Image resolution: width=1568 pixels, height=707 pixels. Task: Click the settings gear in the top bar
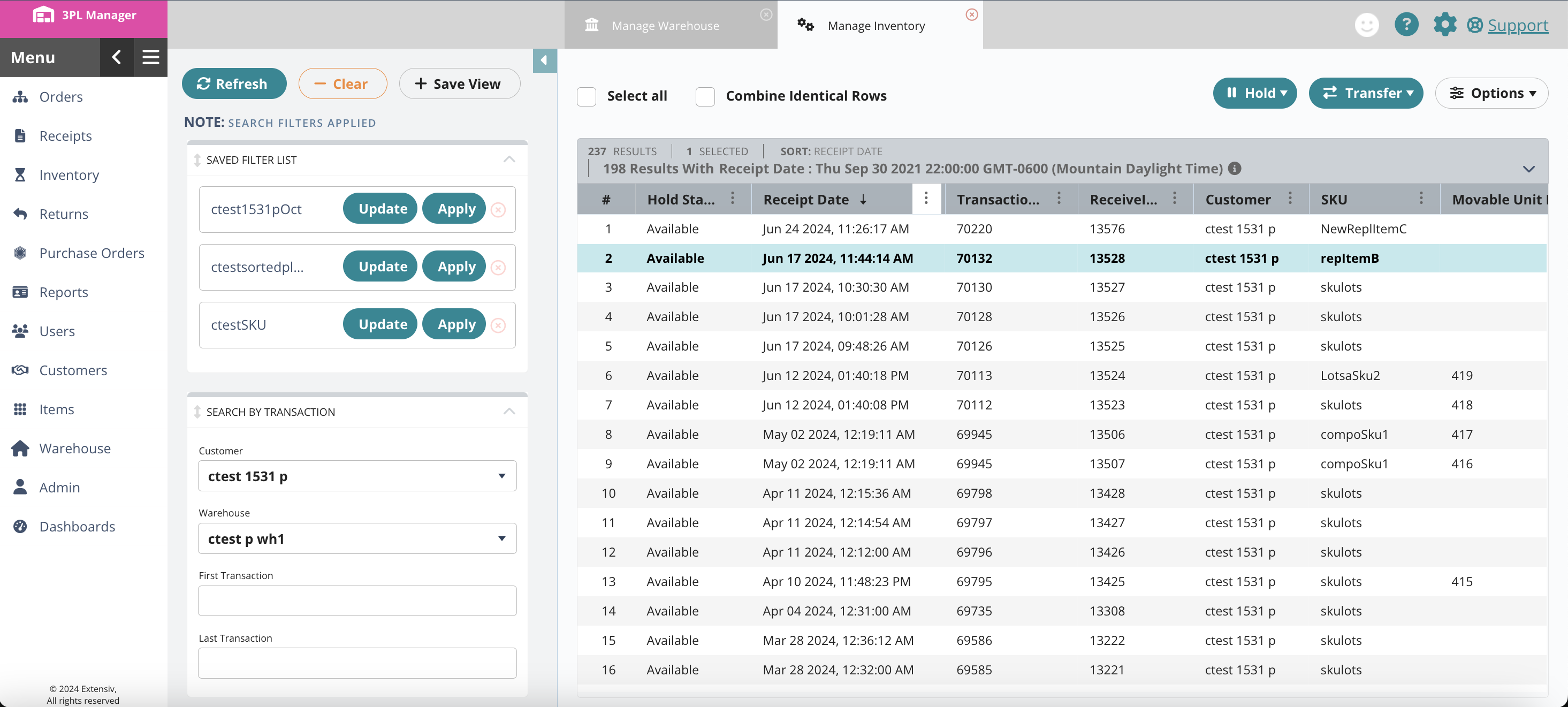point(1445,25)
